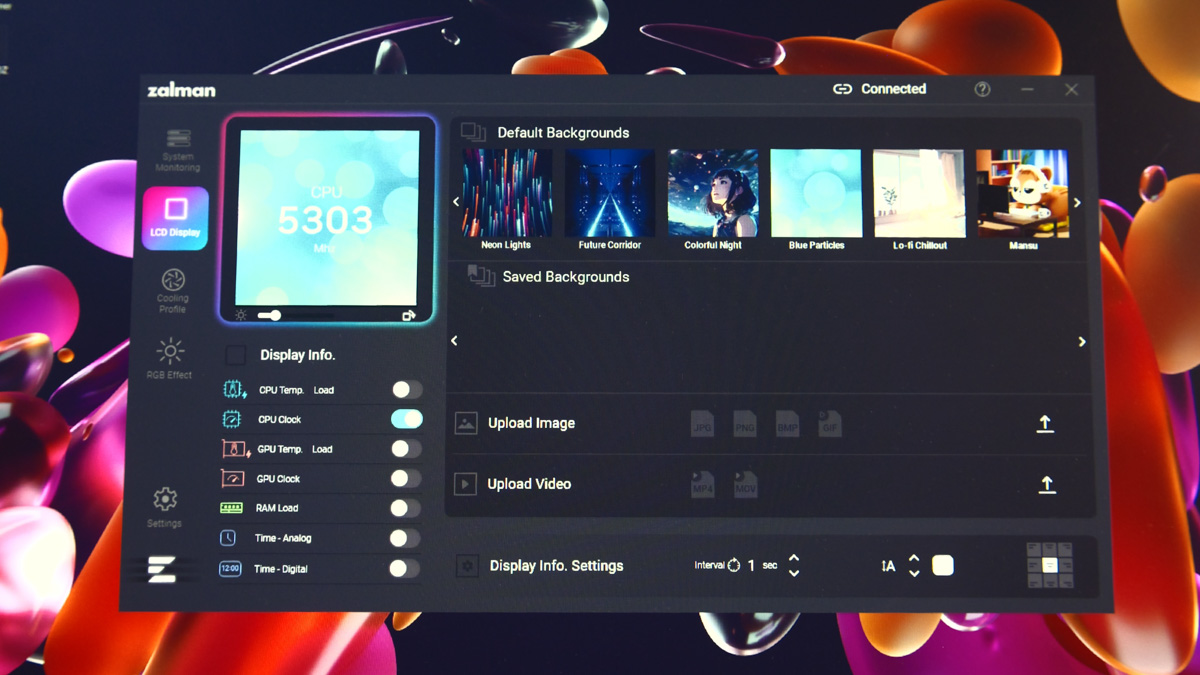Screen dimensions: 1200x675
Task: Decrease text size with down arrow
Action: coord(914,573)
